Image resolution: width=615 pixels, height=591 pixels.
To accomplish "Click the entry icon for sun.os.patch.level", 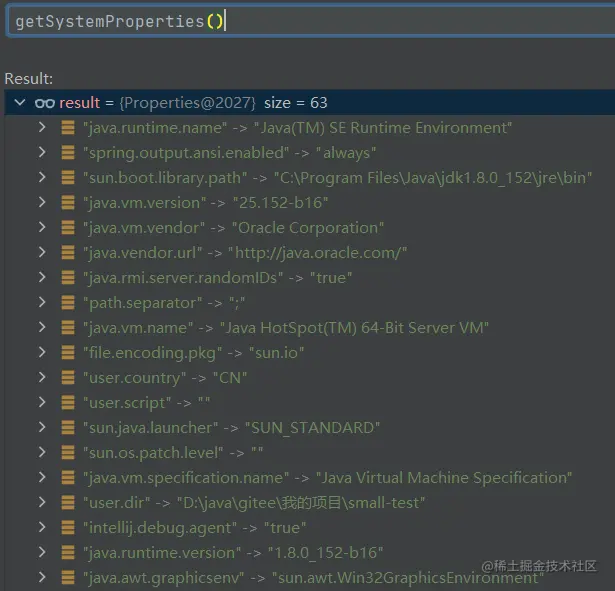I will (x=68, y=453).
